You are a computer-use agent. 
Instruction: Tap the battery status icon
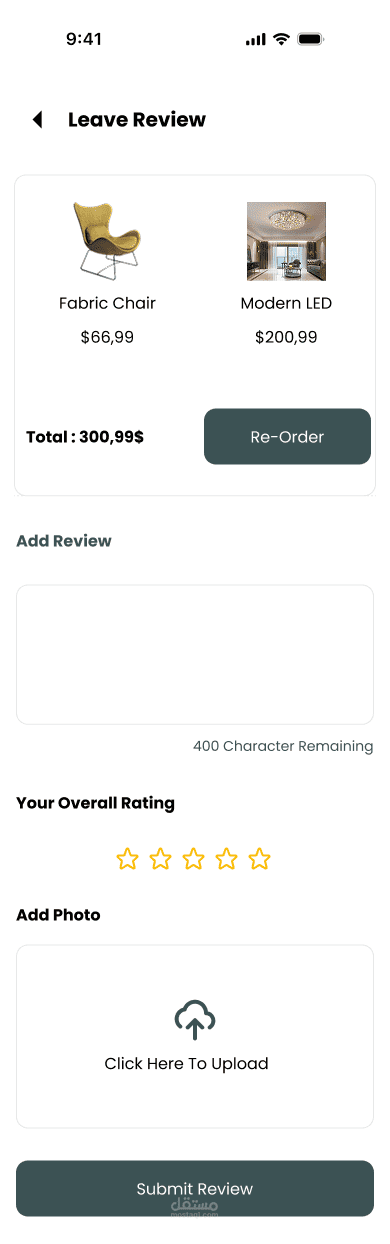(x=310, y=39)
